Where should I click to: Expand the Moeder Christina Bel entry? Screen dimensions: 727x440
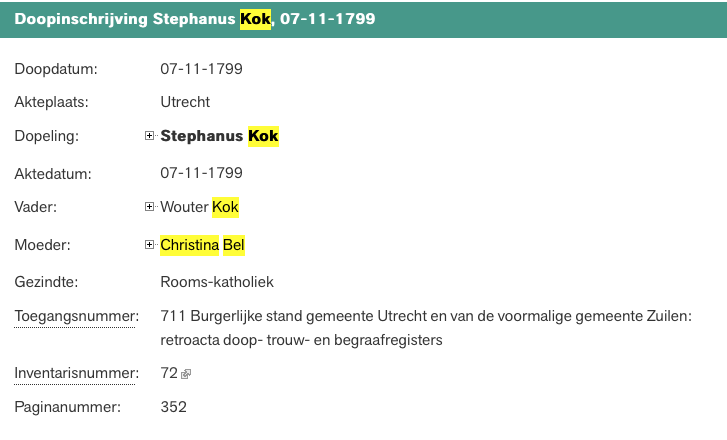[150, 244]
